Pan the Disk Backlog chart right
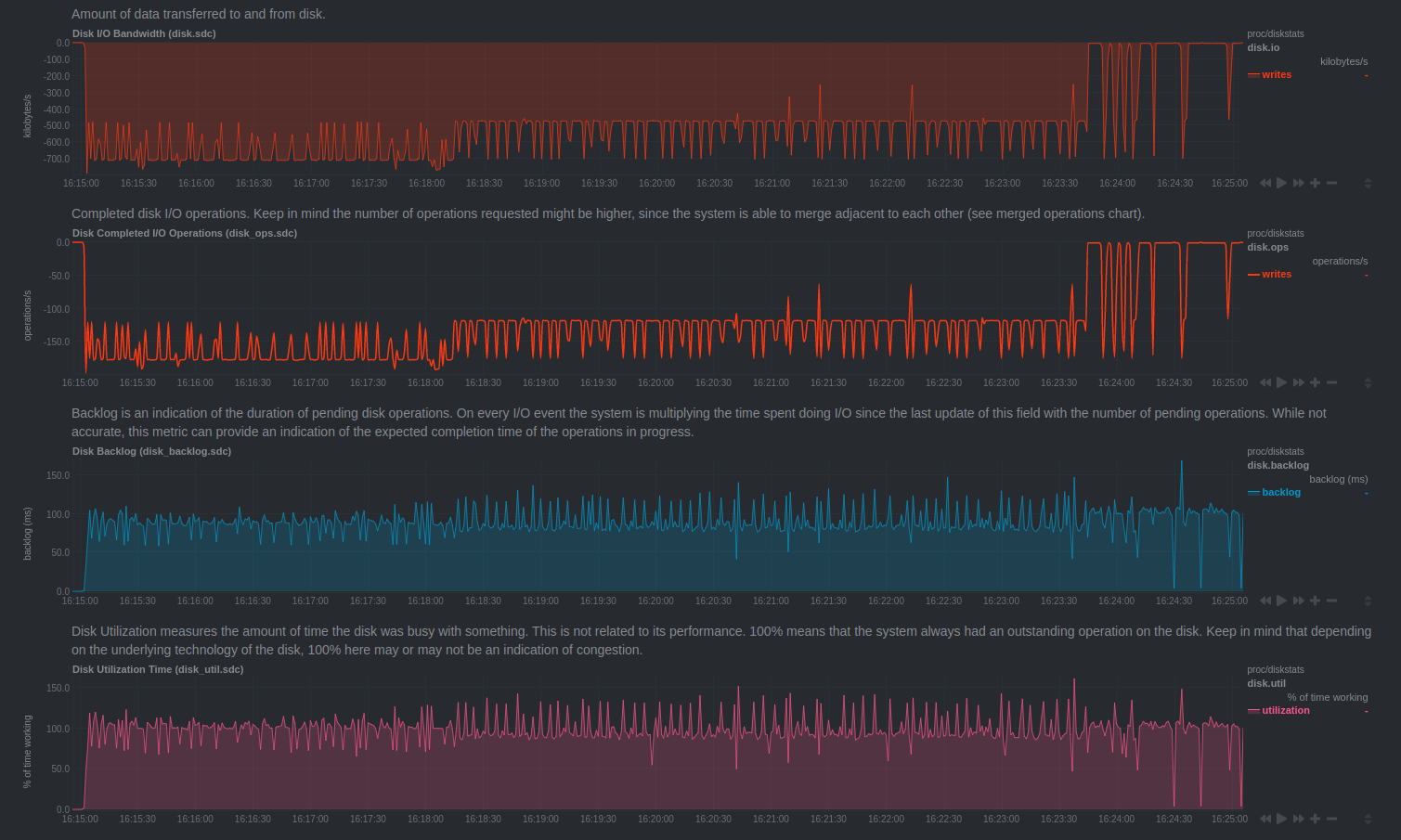This screenshot has width=1401, height=840. click(1298, 601)
